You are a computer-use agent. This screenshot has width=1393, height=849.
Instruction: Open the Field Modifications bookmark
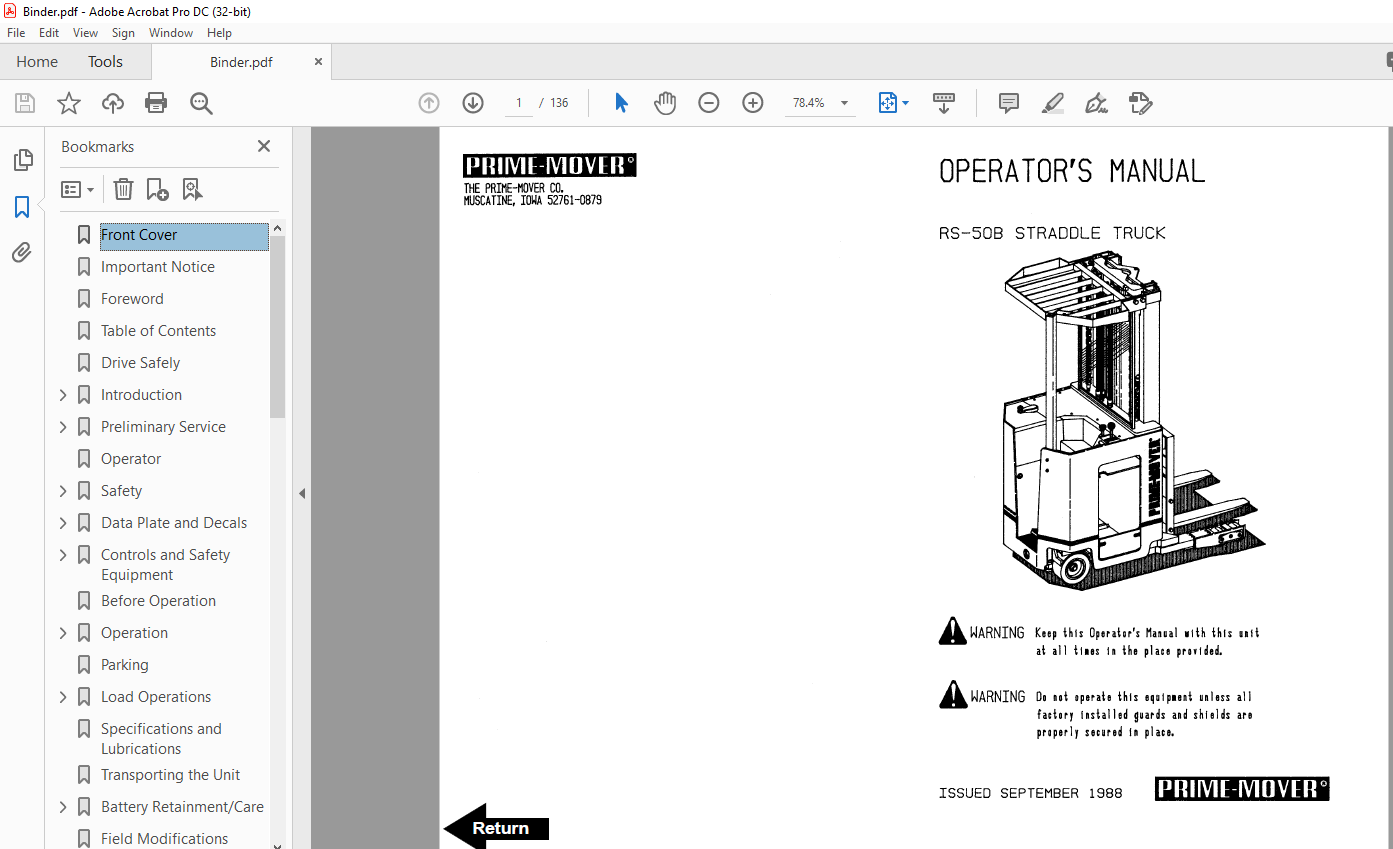165,839
